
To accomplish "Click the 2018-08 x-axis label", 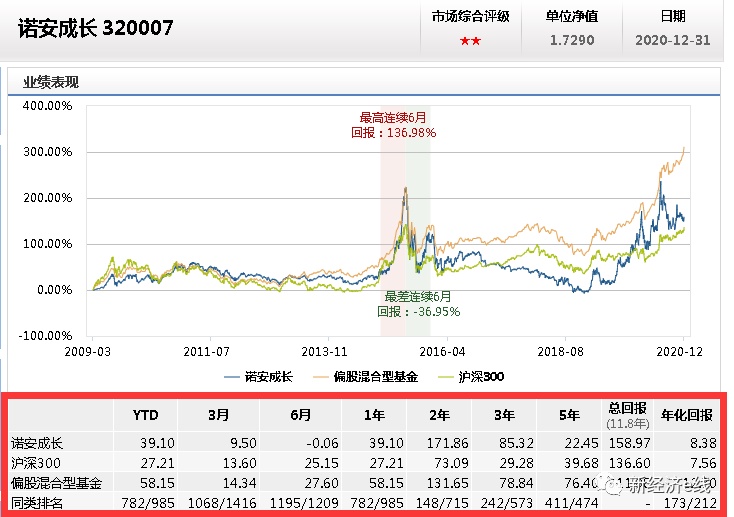I will [x=560, y=352].
